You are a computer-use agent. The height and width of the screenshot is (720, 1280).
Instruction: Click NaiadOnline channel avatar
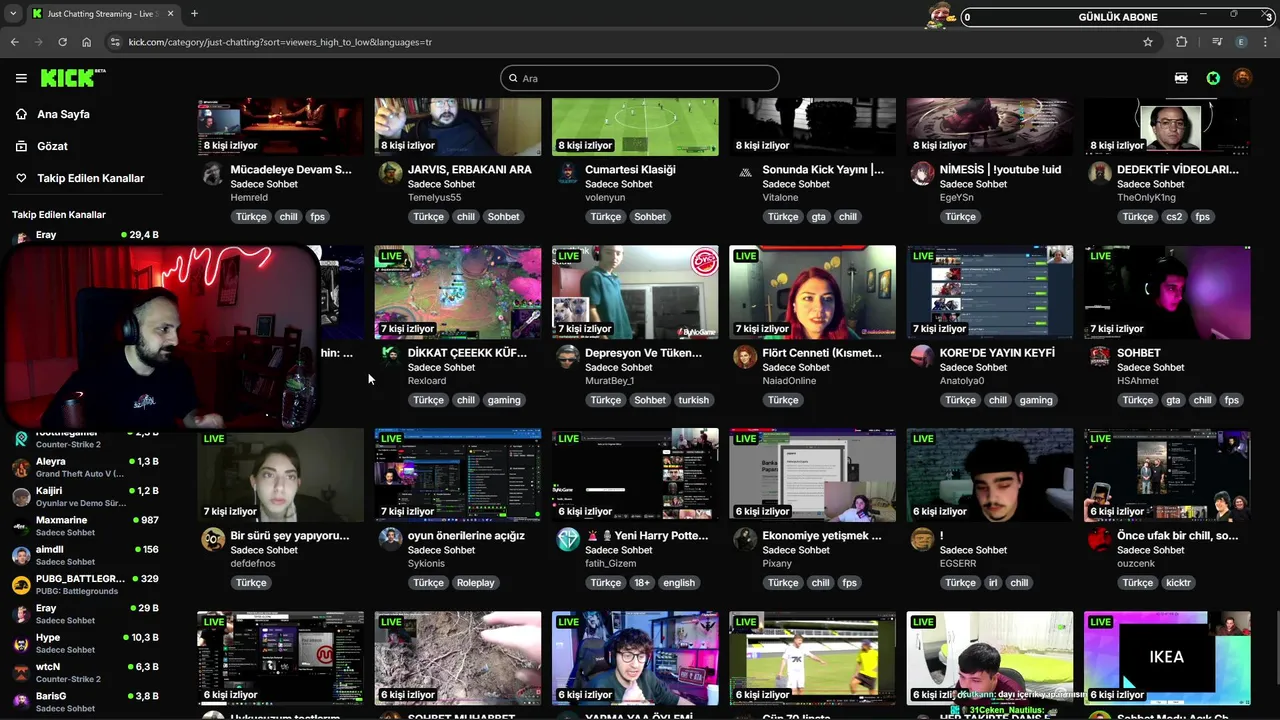(745, 357)
